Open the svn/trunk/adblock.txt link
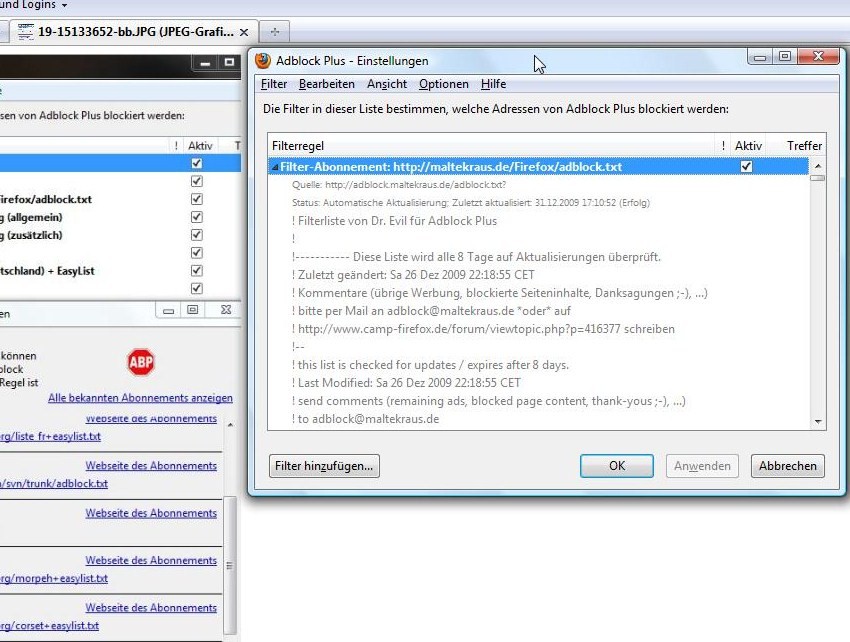The width and height of the screenshot is (850, 642). [x=54, y=484]
